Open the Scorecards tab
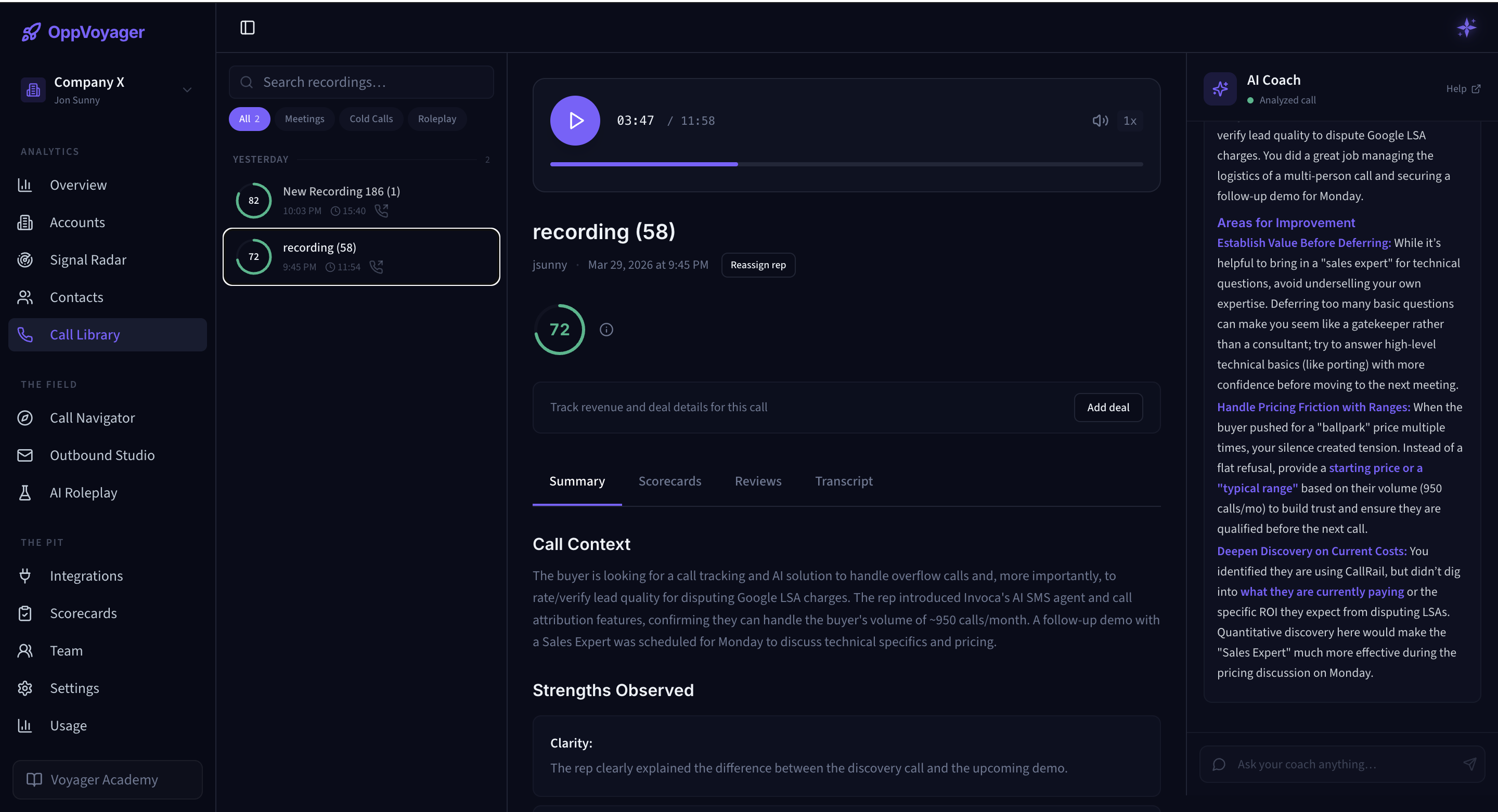 pos(669,481)
